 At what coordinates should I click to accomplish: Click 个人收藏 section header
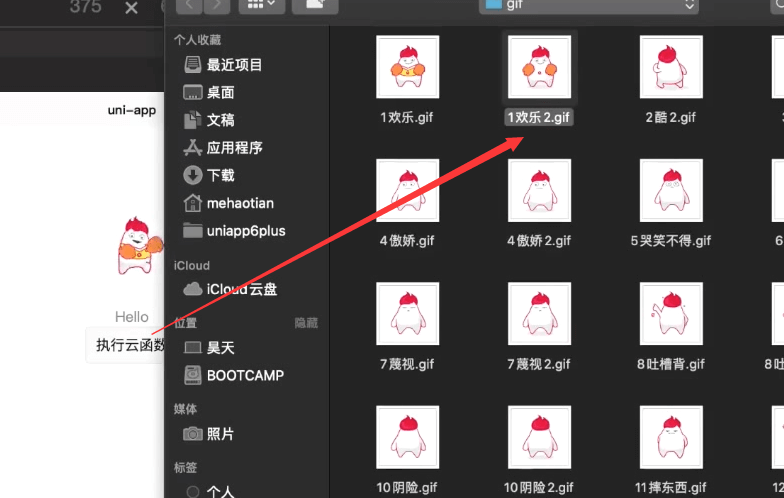(198, 40)
